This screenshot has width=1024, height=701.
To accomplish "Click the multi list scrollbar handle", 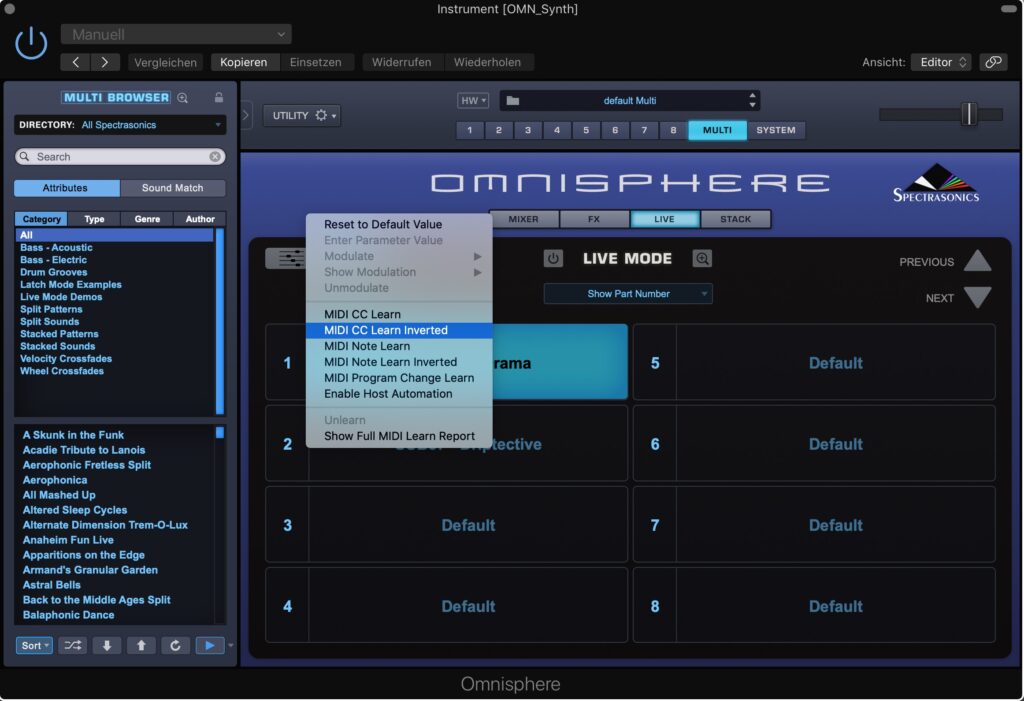I will (x=220, y=432).
